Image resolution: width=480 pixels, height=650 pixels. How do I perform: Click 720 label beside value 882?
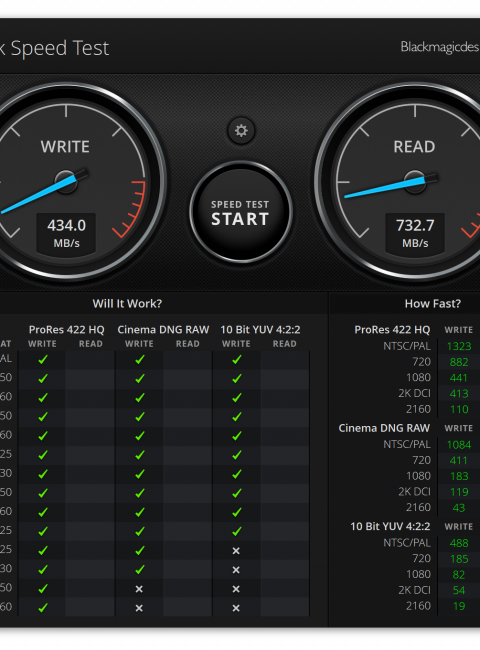pyautogui.click(x=422, y=362)
